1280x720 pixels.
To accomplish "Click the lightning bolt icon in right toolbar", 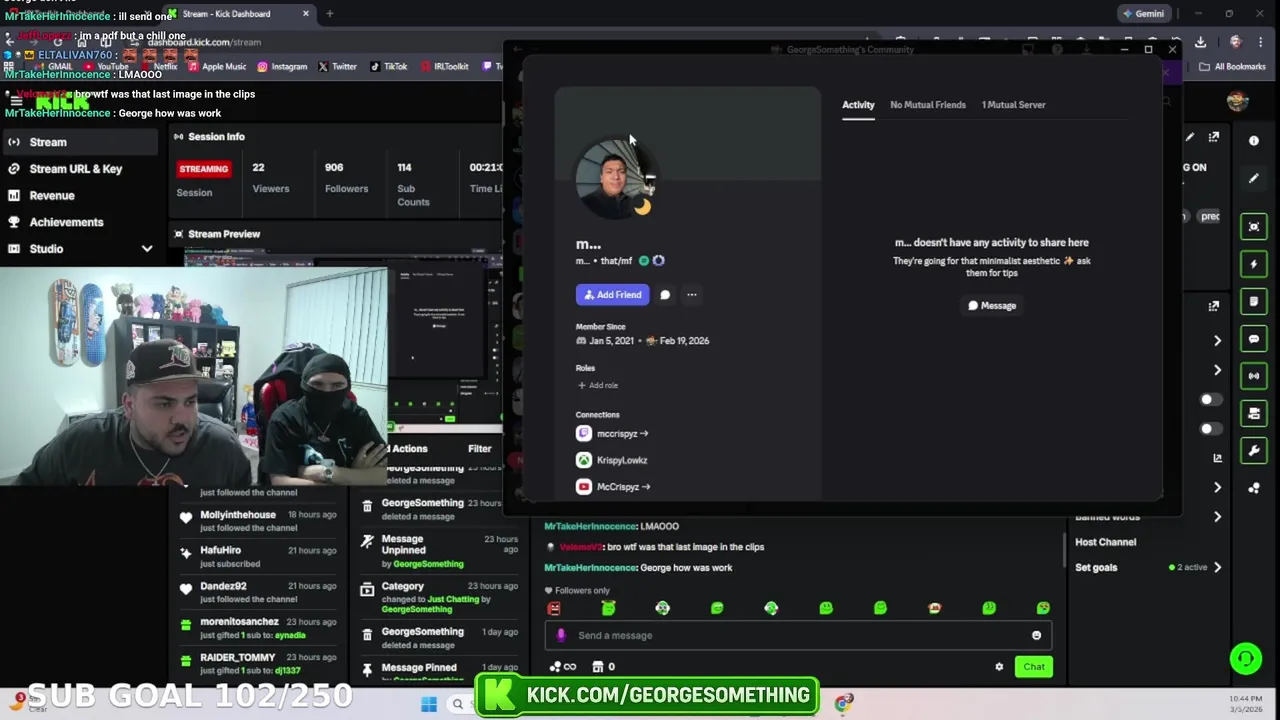I will (1254, 264).
